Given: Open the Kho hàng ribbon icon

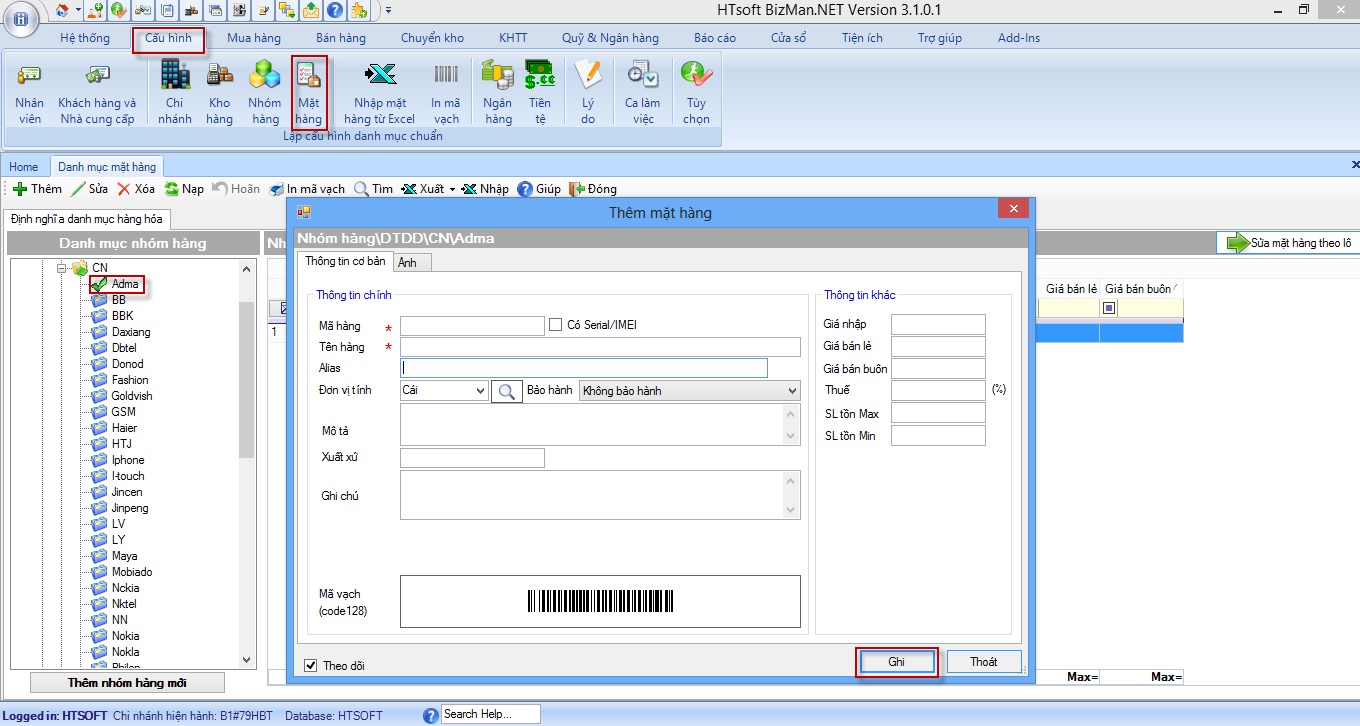Looking at the screenshot, I should tap(220, 92).
